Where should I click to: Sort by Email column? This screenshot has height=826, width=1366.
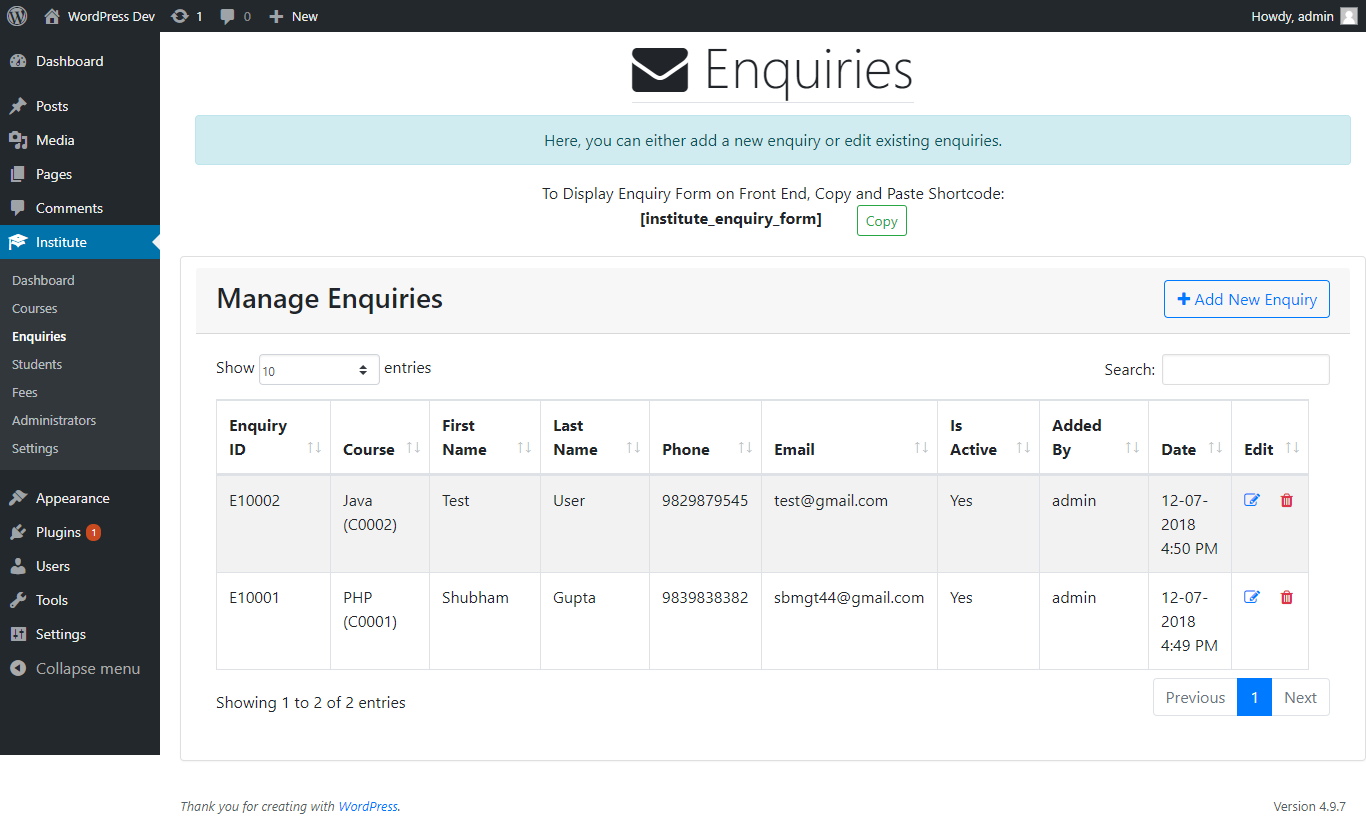pyautogui.click(x=850, y=437)
